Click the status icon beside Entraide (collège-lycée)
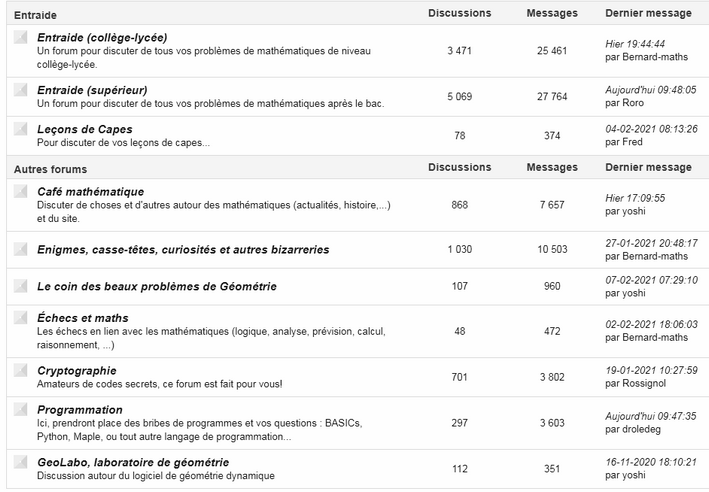The image size is (709, 492). click(21, 38)
